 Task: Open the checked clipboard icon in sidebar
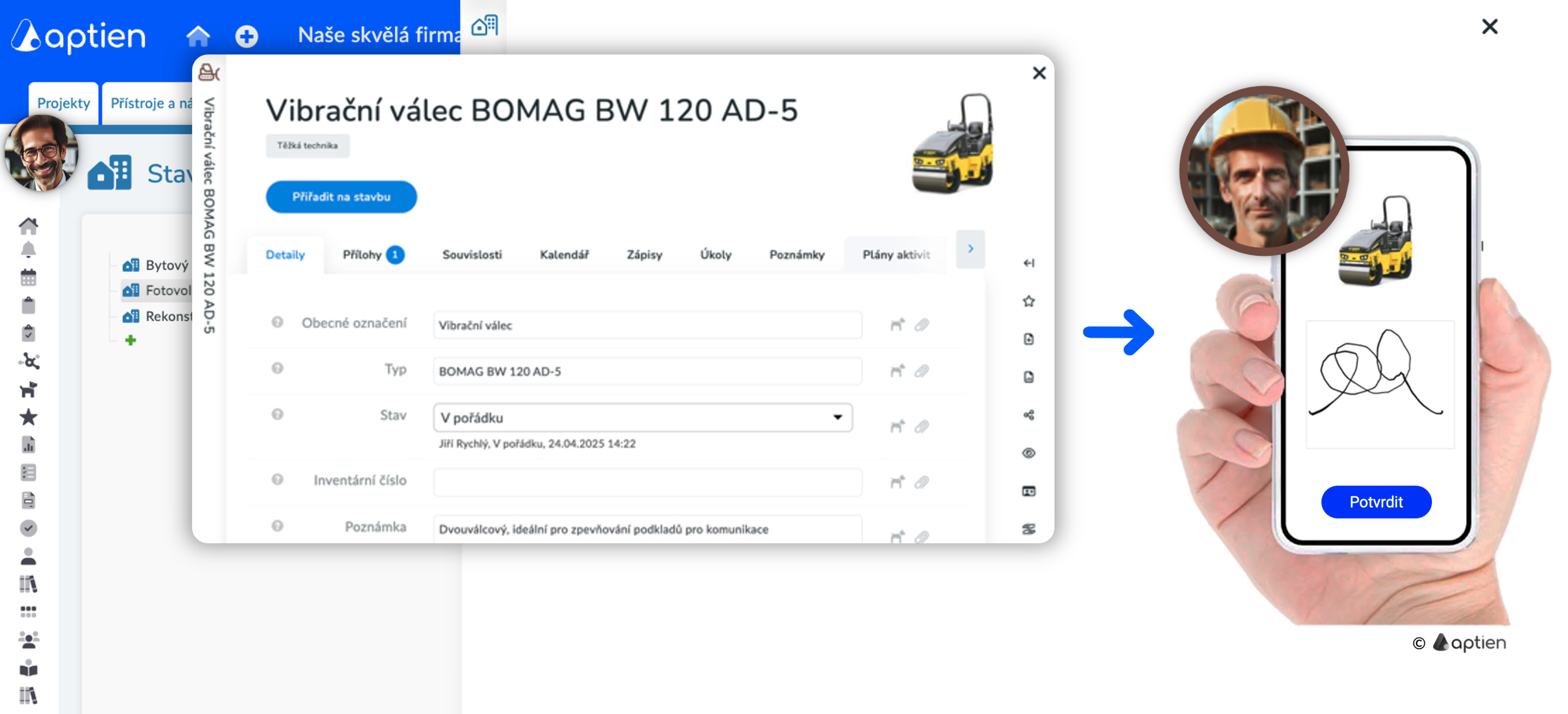(29, 333)
